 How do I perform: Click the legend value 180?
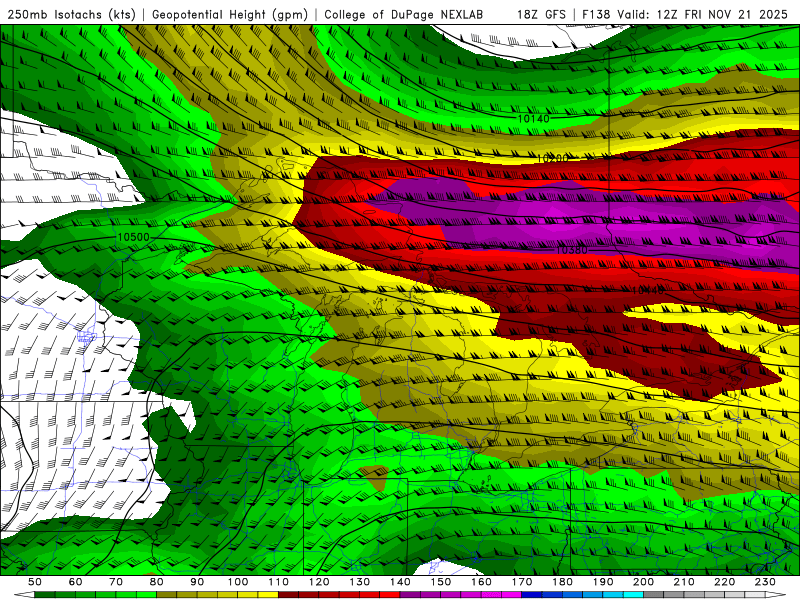[562, 582]
